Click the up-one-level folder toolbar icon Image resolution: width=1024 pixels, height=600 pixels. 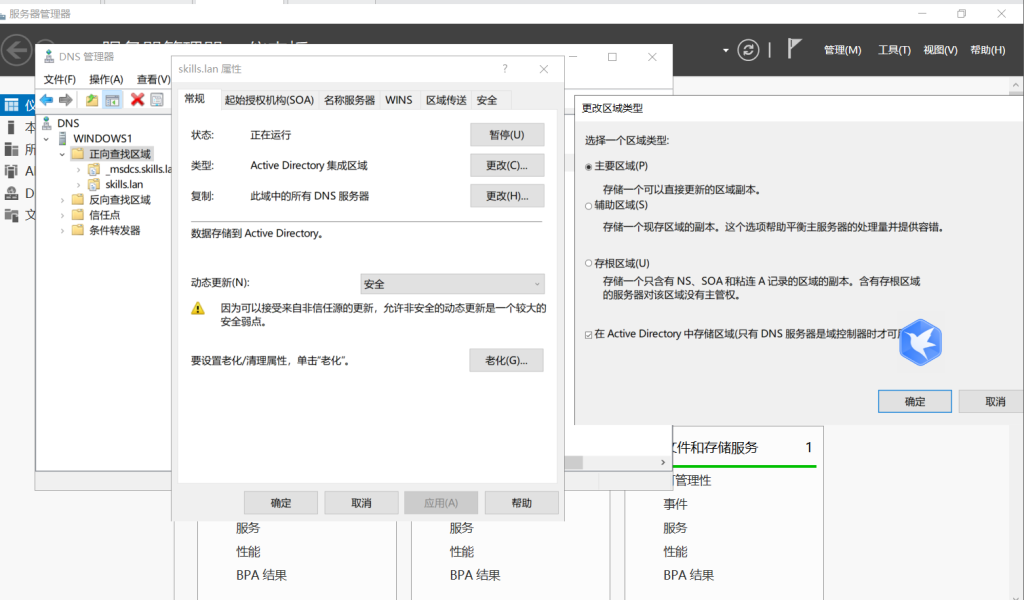pos(92,100)
